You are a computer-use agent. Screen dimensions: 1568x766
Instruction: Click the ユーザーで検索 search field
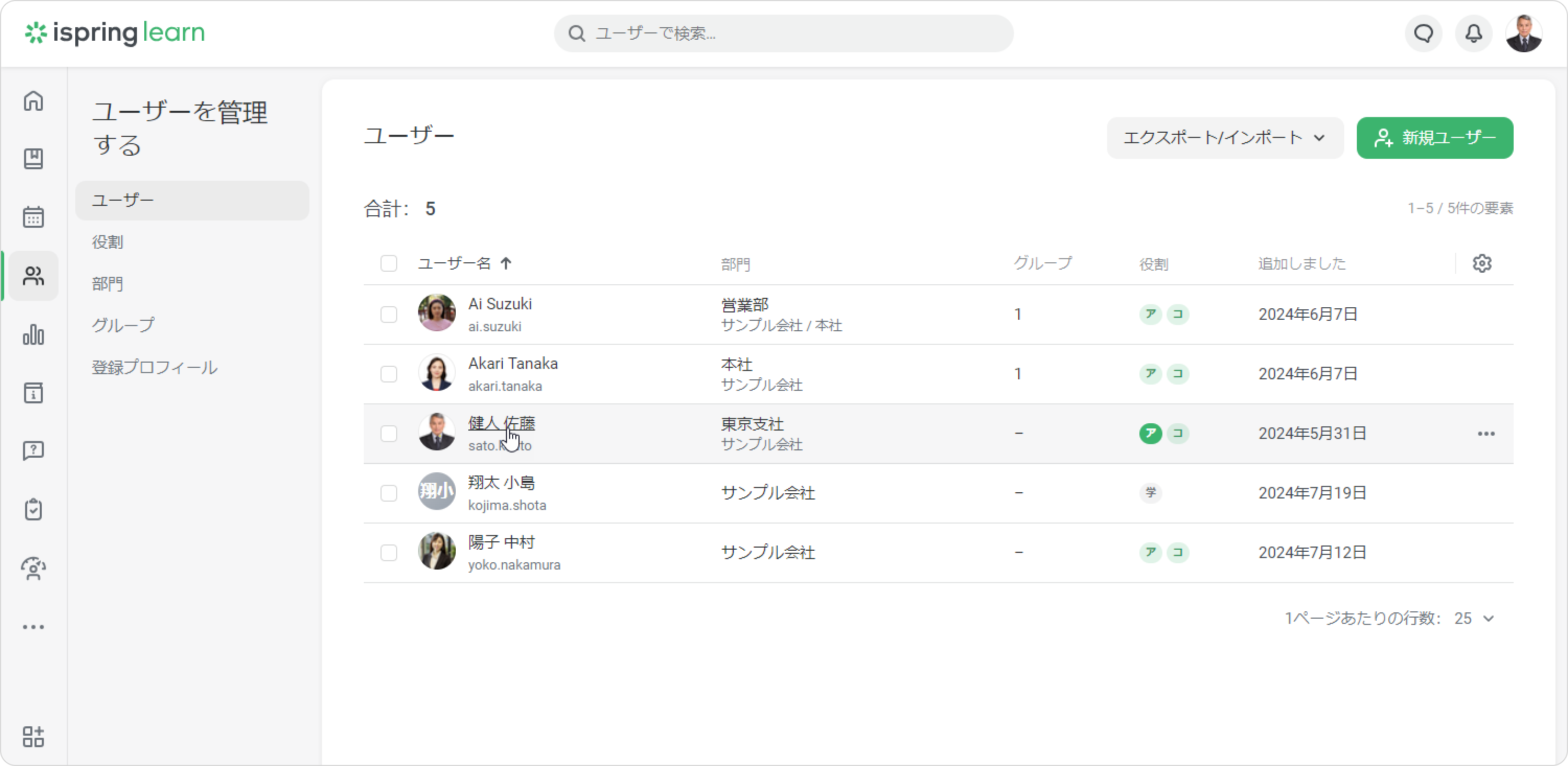coord(783,33)
